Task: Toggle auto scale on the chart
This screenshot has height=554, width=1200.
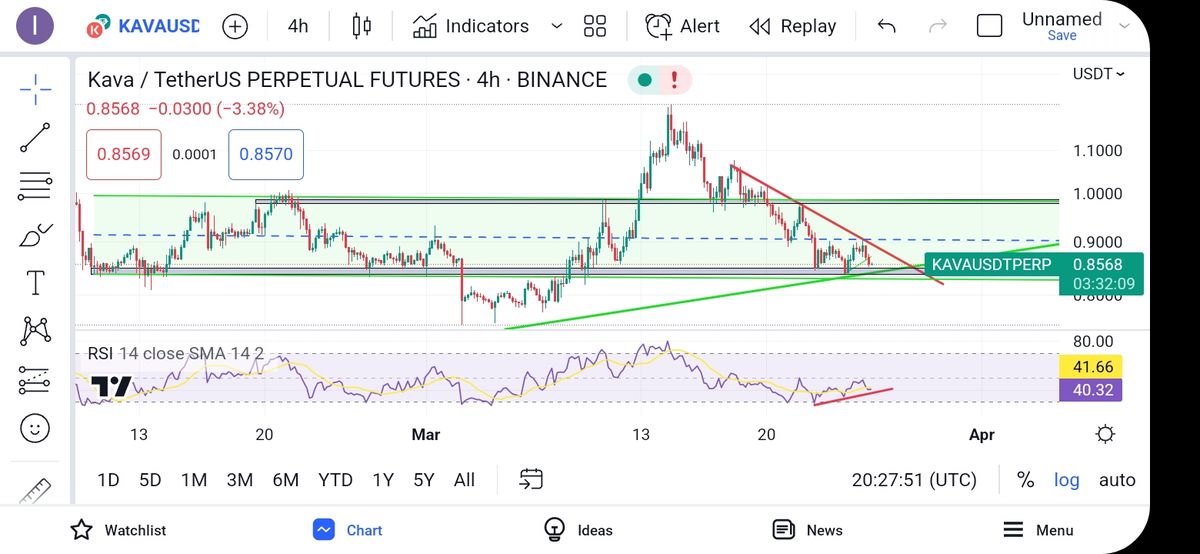Action: pyautogui.click(x=1117, y=480)
